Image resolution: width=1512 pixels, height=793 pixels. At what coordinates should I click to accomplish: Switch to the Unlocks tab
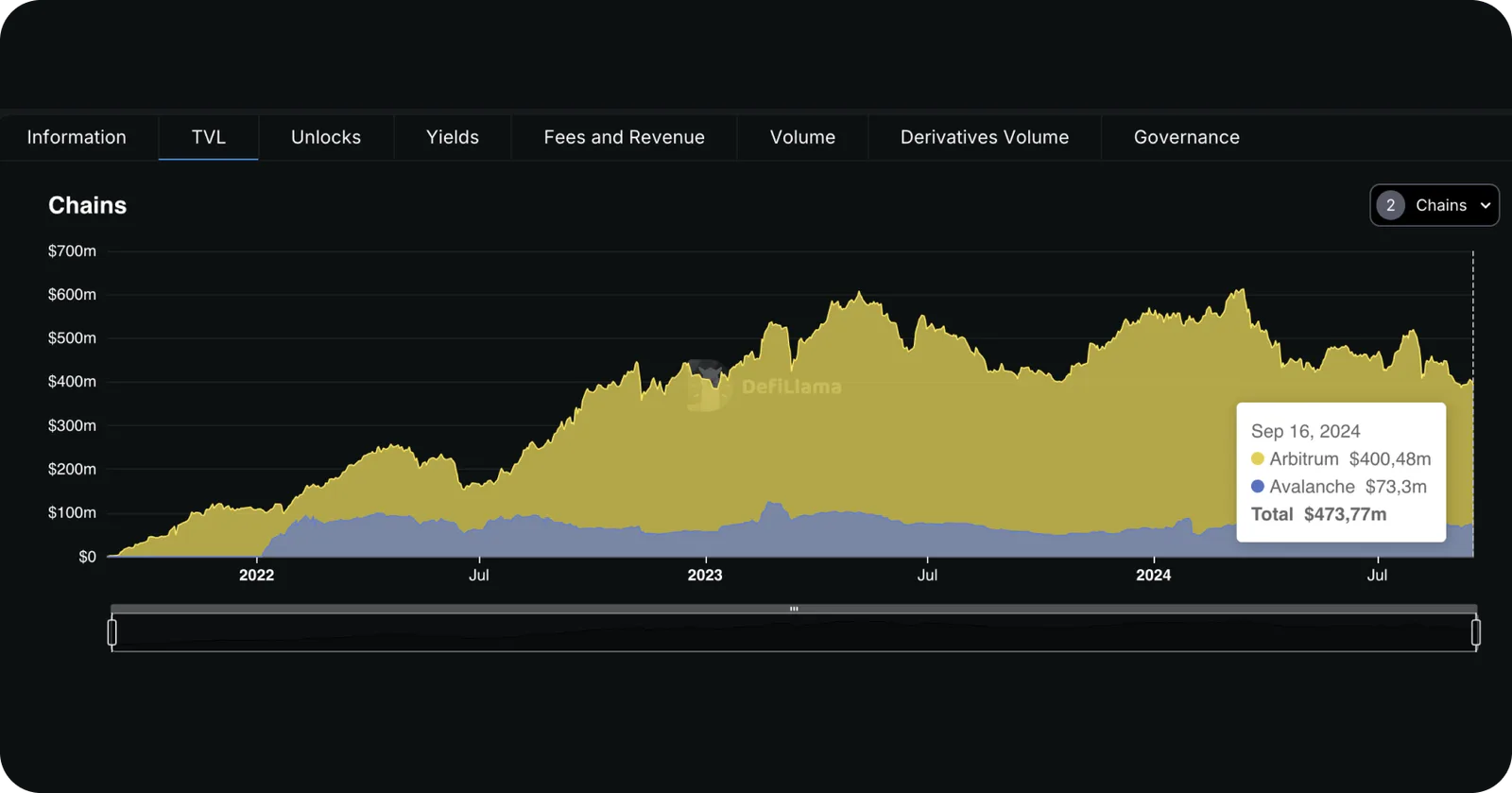(326, 137)
